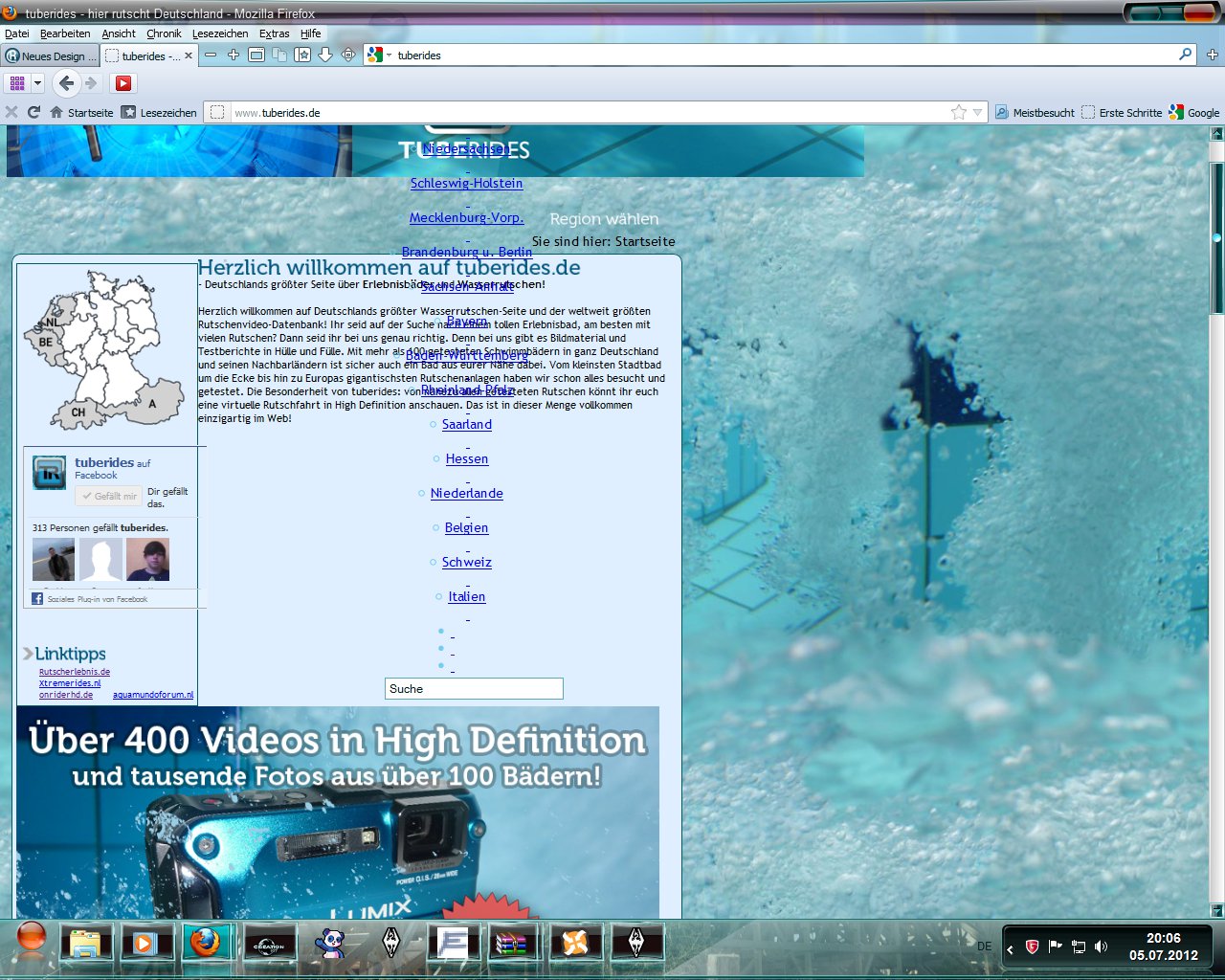
Task: Open the search engine selection dropdown
Action: 380,56
